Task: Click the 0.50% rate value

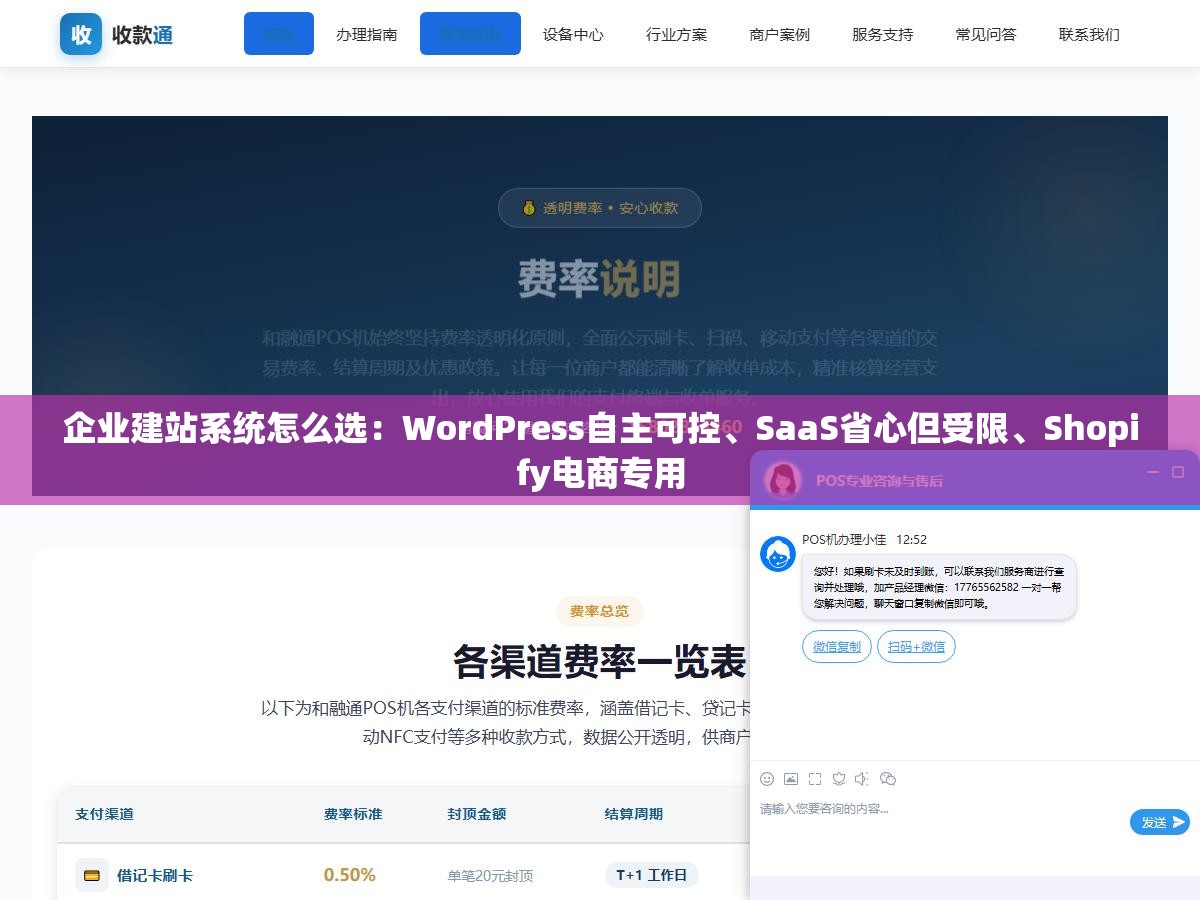Action: click(350, 875)
